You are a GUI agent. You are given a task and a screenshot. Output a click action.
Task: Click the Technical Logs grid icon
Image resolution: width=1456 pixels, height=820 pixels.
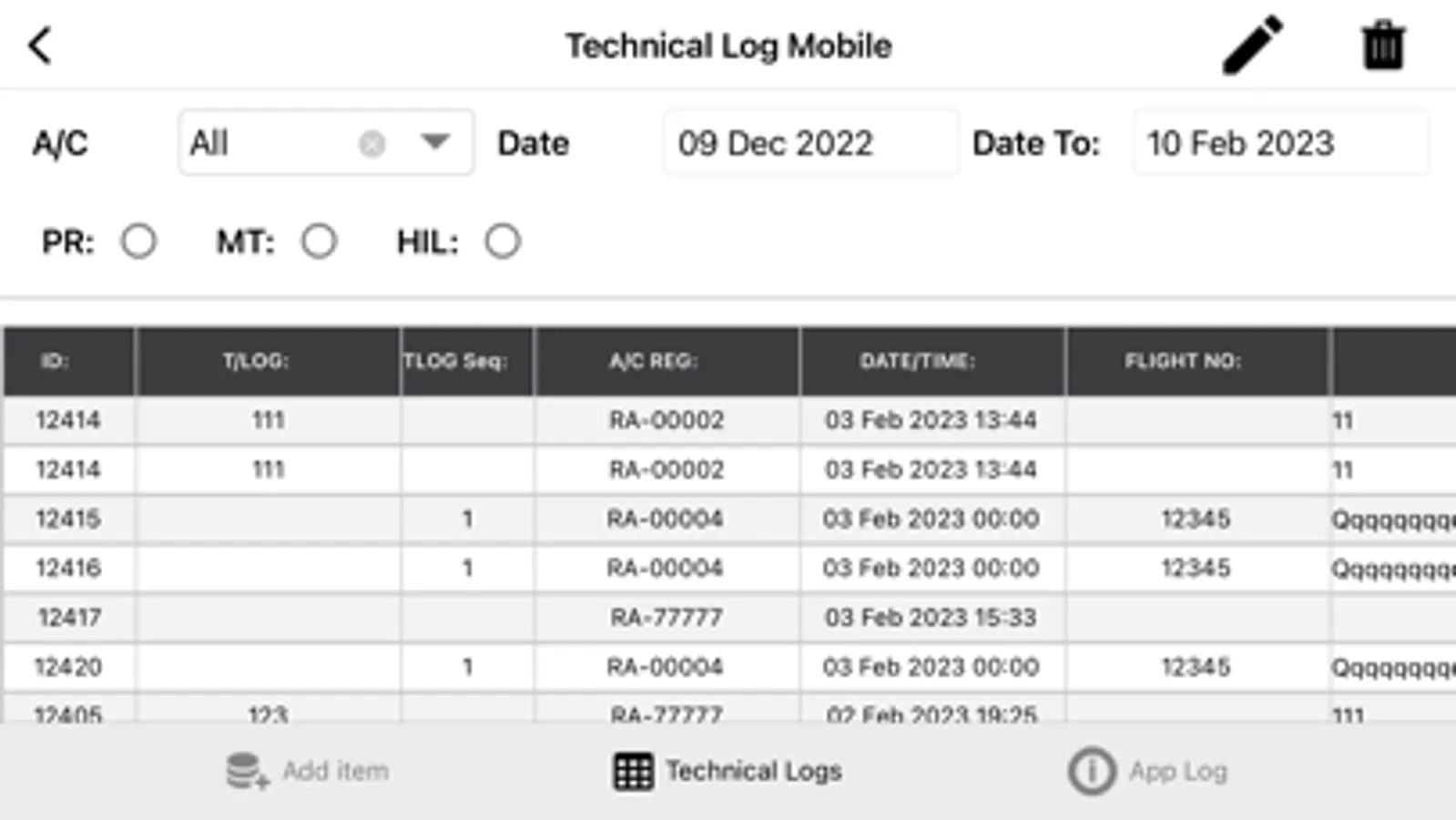pyautogui.click(x=633, y=772)
